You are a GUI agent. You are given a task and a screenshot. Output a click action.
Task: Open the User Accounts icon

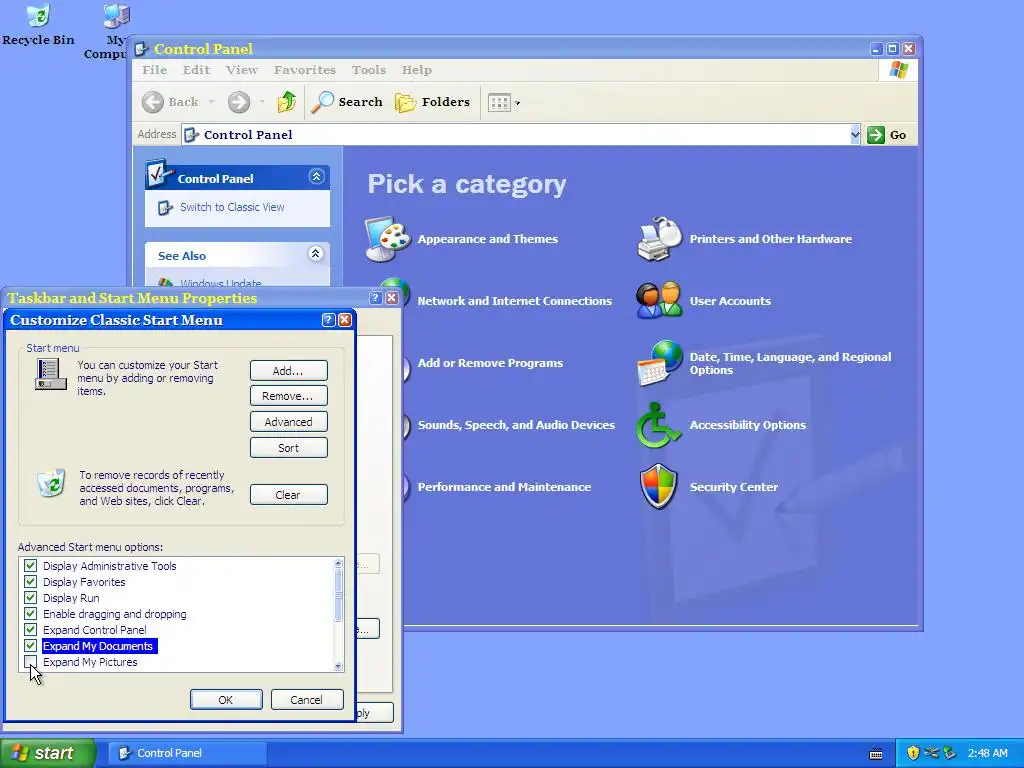click(659, 300)
